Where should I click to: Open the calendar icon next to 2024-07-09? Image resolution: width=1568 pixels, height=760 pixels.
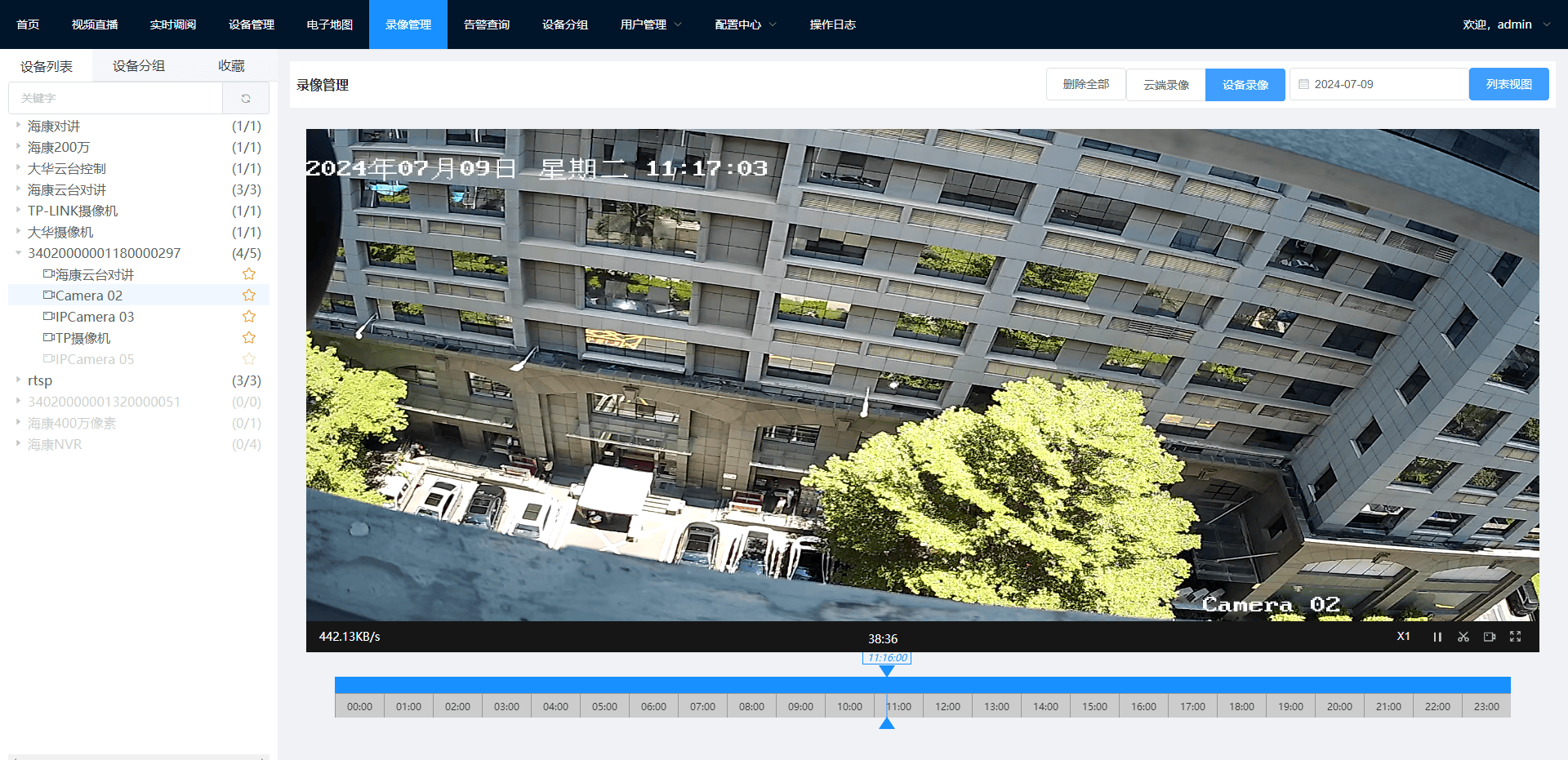[x=1305, y=84]
